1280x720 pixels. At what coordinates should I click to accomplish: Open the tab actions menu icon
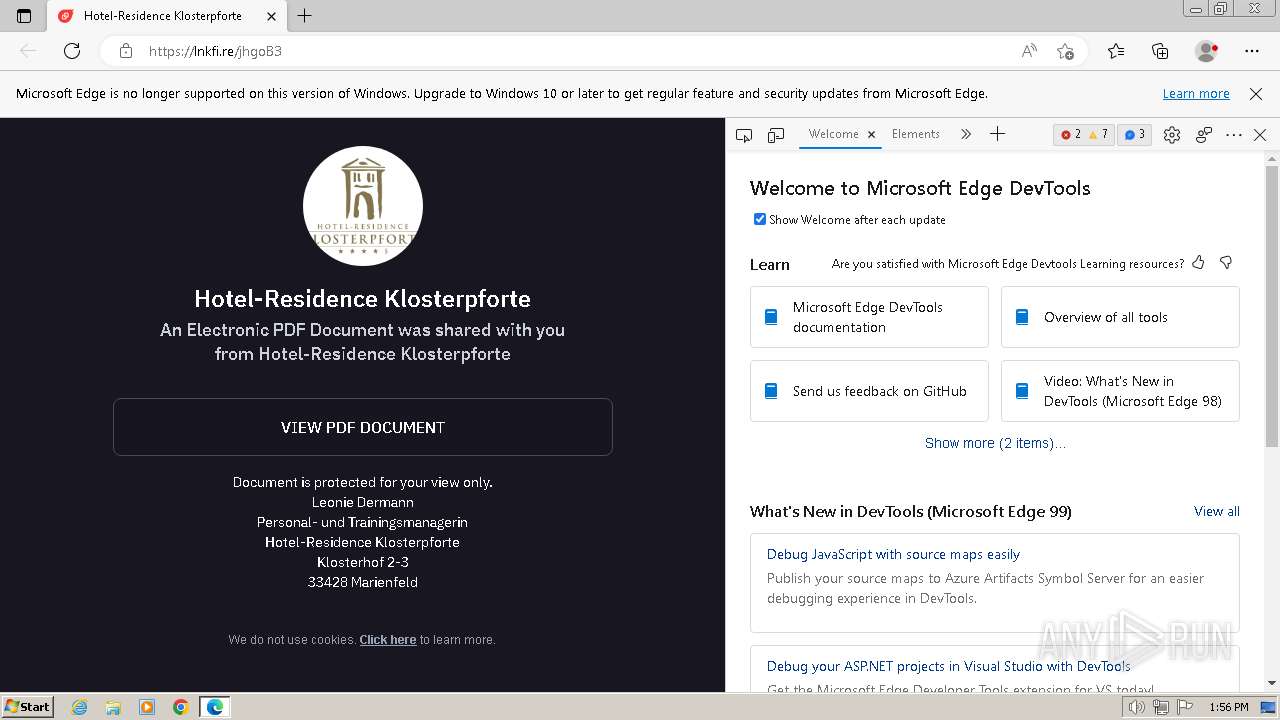pos(24,16)
